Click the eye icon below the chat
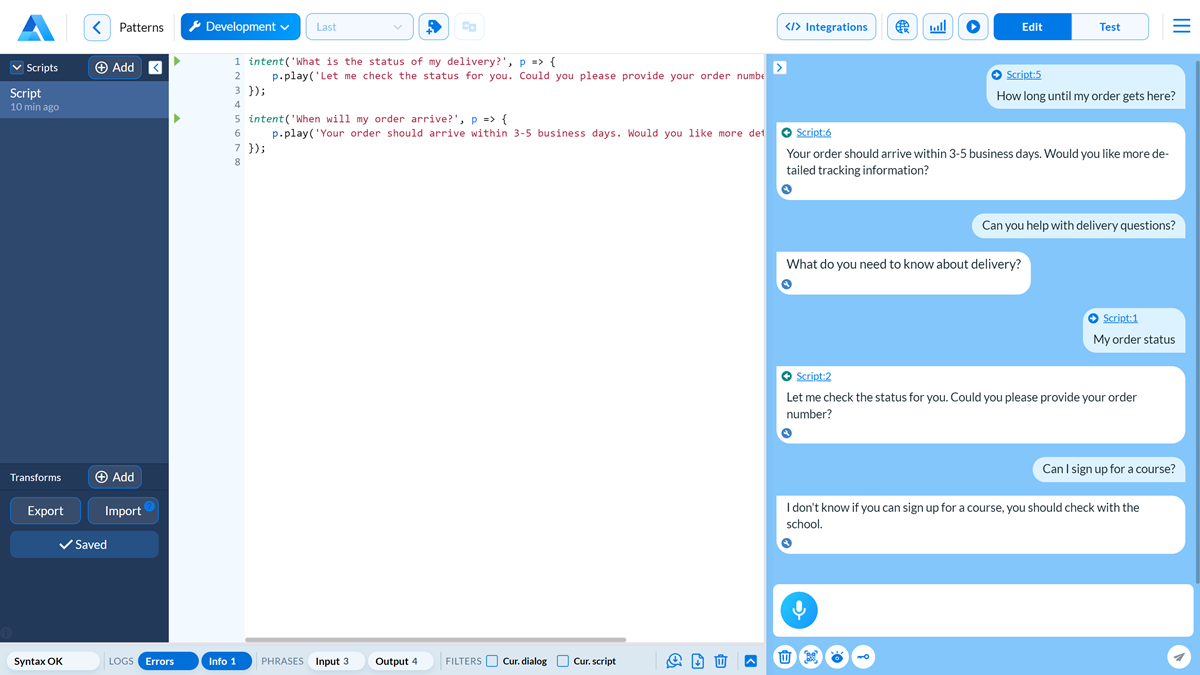 click(x=837, y=657)
